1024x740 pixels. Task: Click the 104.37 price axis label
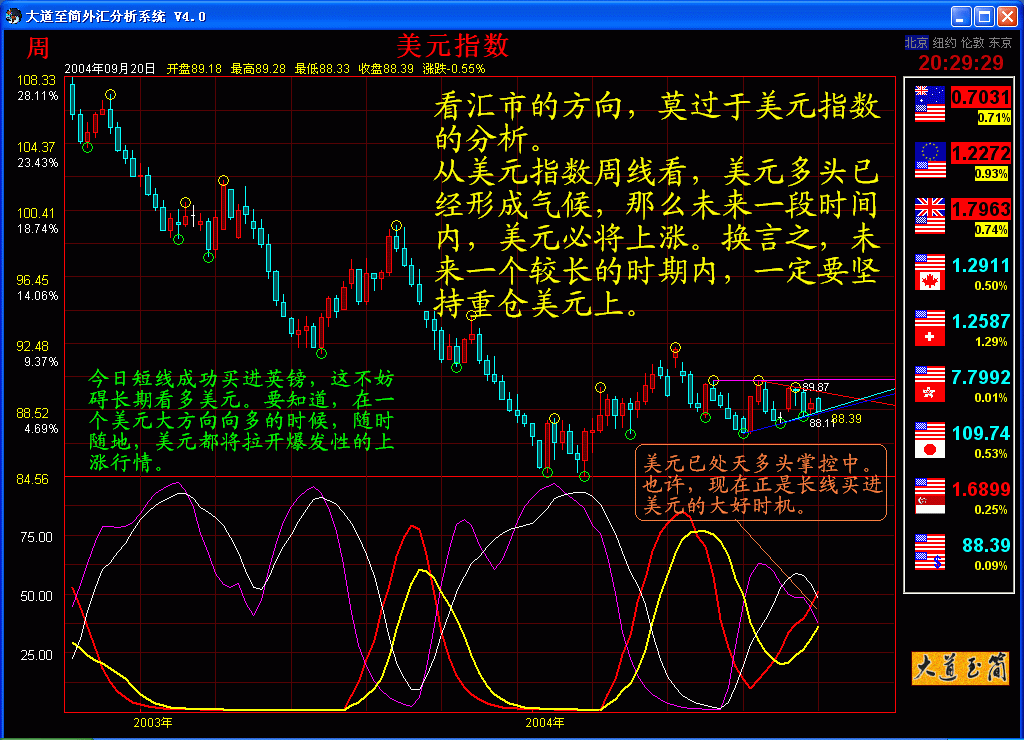37,148
